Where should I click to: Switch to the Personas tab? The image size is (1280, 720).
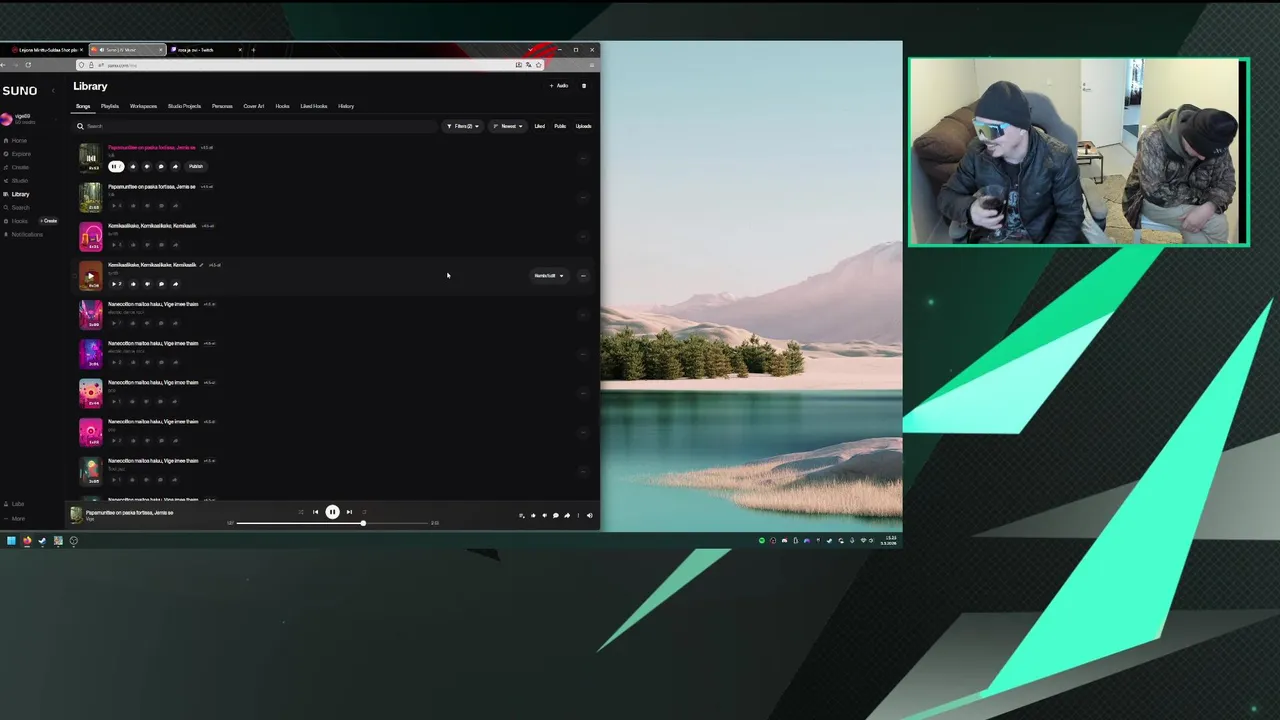coord(222,106)
